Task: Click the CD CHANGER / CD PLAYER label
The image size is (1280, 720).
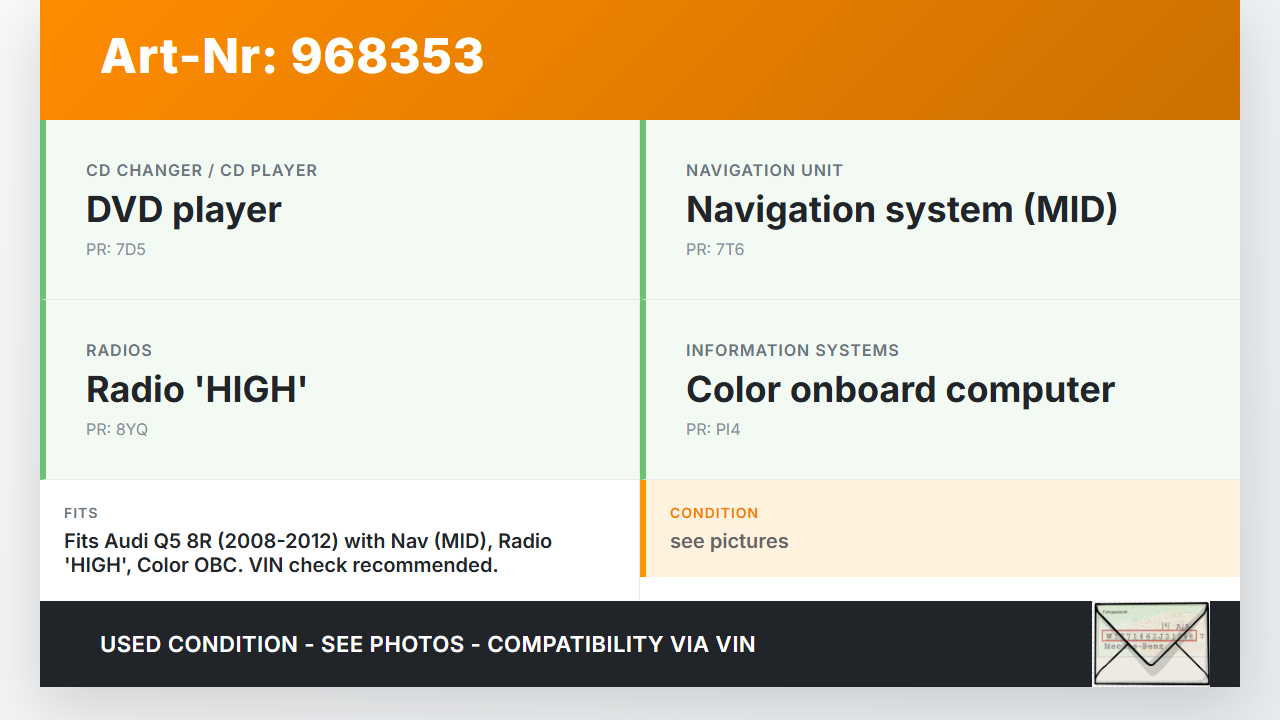Action: tap(201, 170)
